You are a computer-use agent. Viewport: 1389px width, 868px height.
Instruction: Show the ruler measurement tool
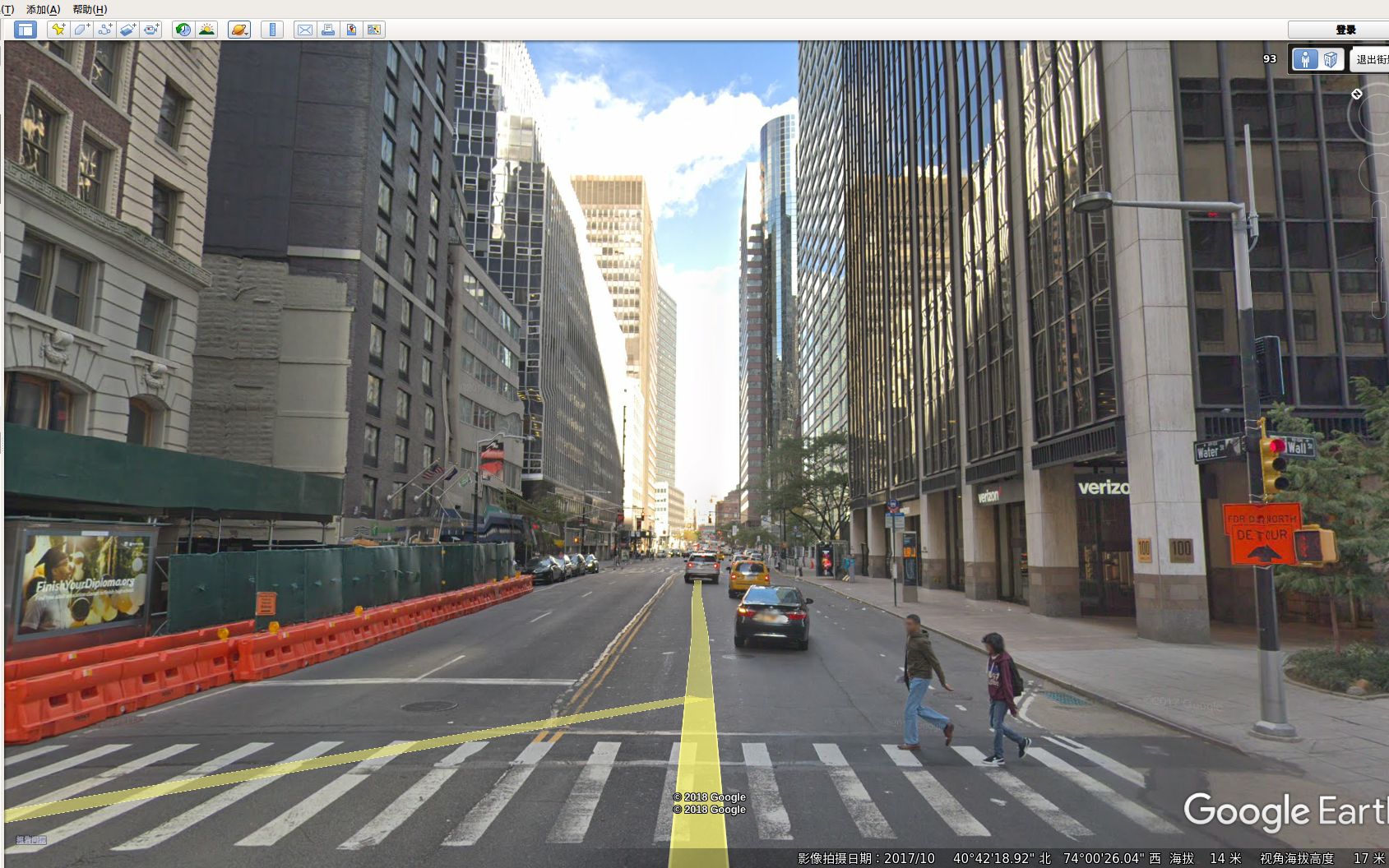coord(272,30)
